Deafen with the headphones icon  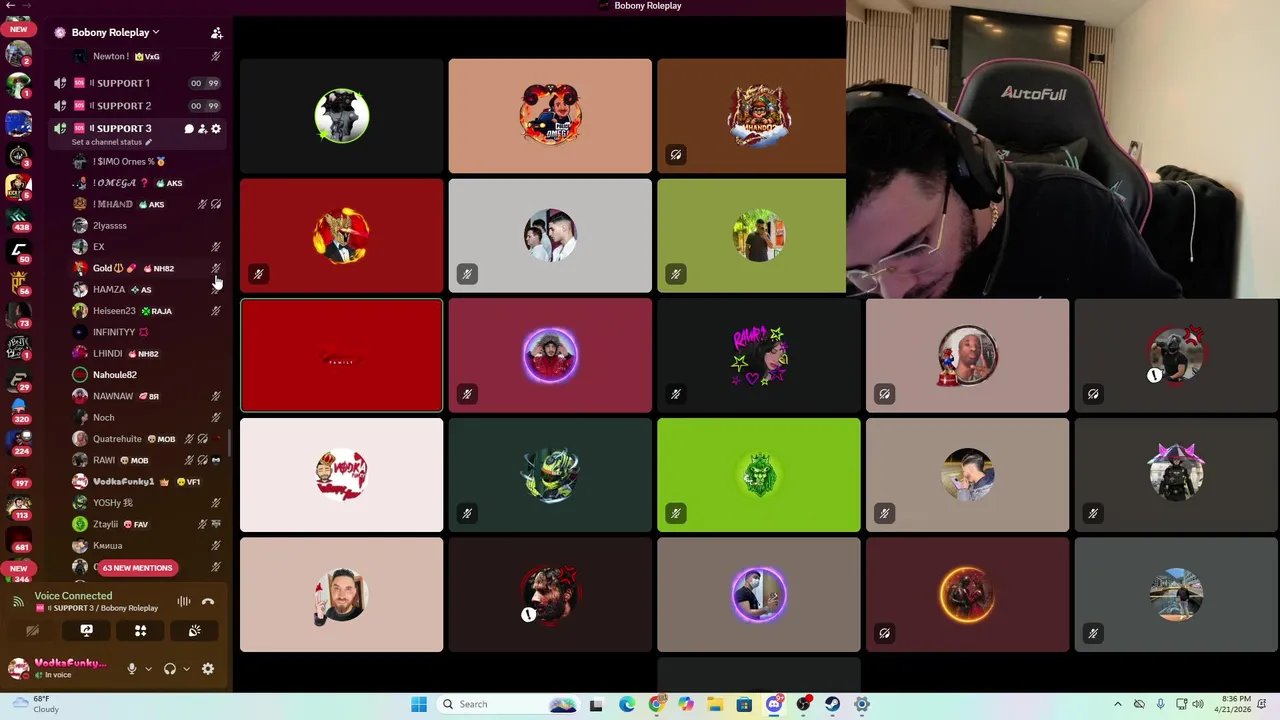coord(169,669)
